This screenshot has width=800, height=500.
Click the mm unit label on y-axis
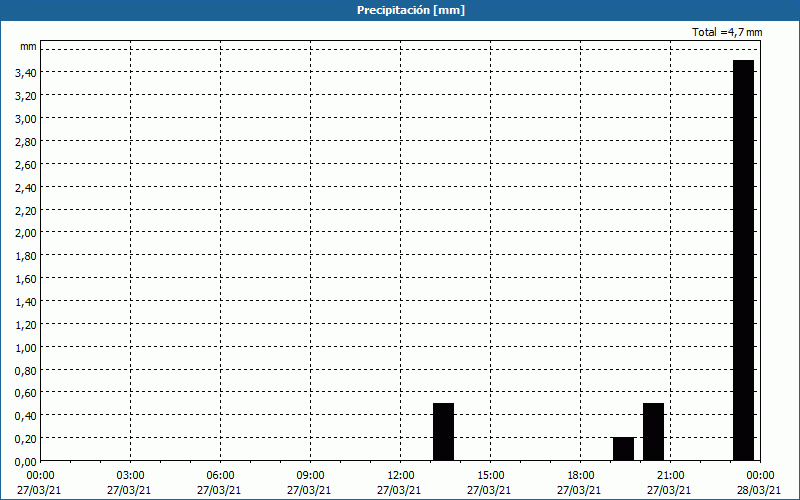tap(28, 47)
